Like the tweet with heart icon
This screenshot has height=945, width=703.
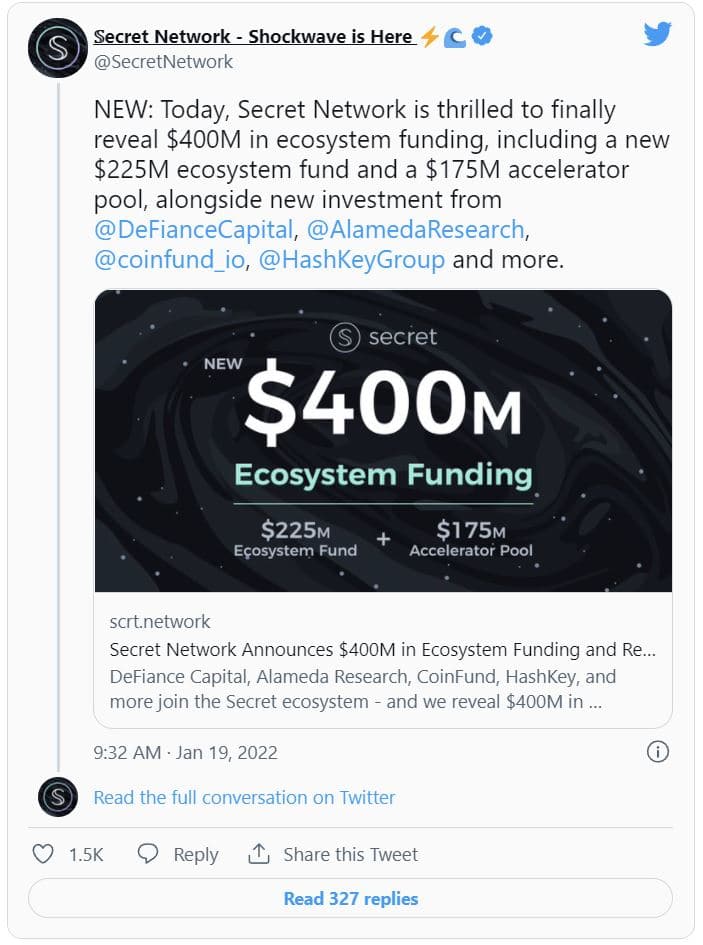click(43, 854)
